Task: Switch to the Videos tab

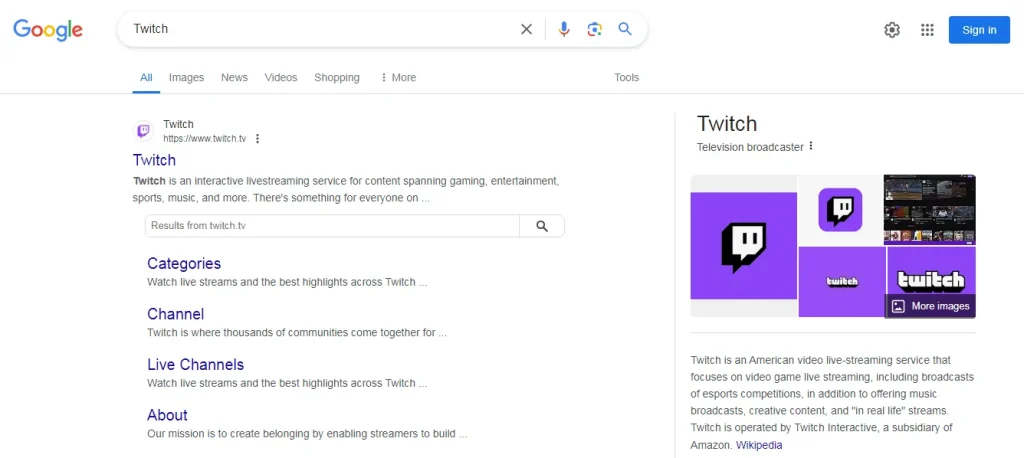Action: (x=281, y=78)
